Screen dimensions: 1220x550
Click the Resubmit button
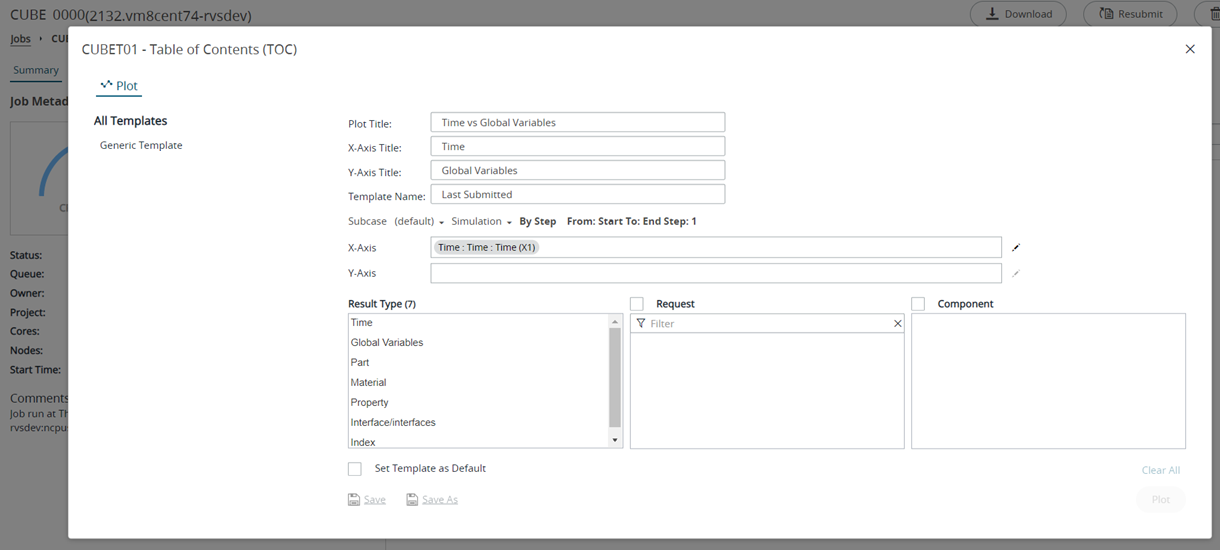point(1131,14)
